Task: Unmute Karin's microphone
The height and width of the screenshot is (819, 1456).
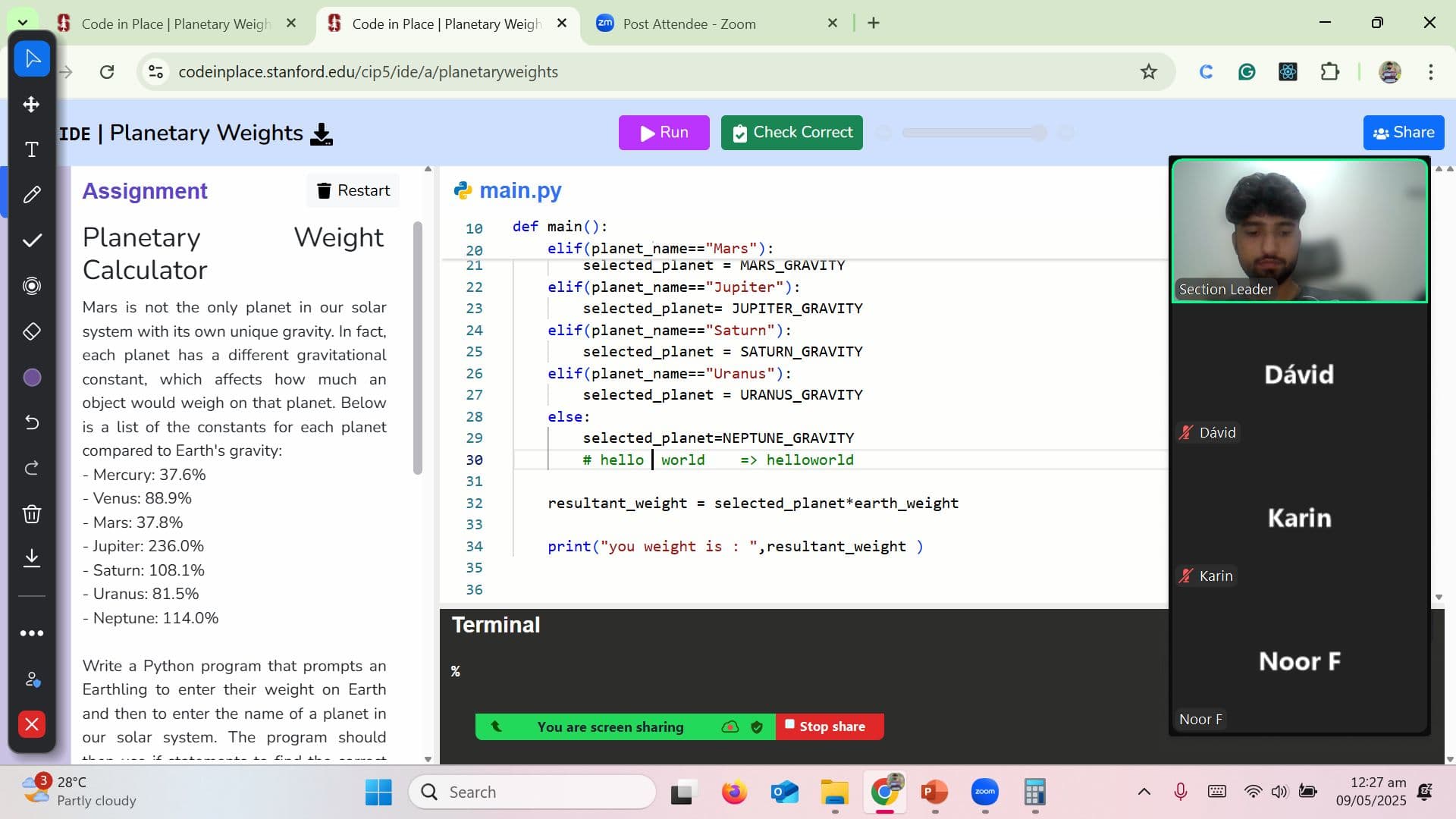Action: tap(1185, 576)
